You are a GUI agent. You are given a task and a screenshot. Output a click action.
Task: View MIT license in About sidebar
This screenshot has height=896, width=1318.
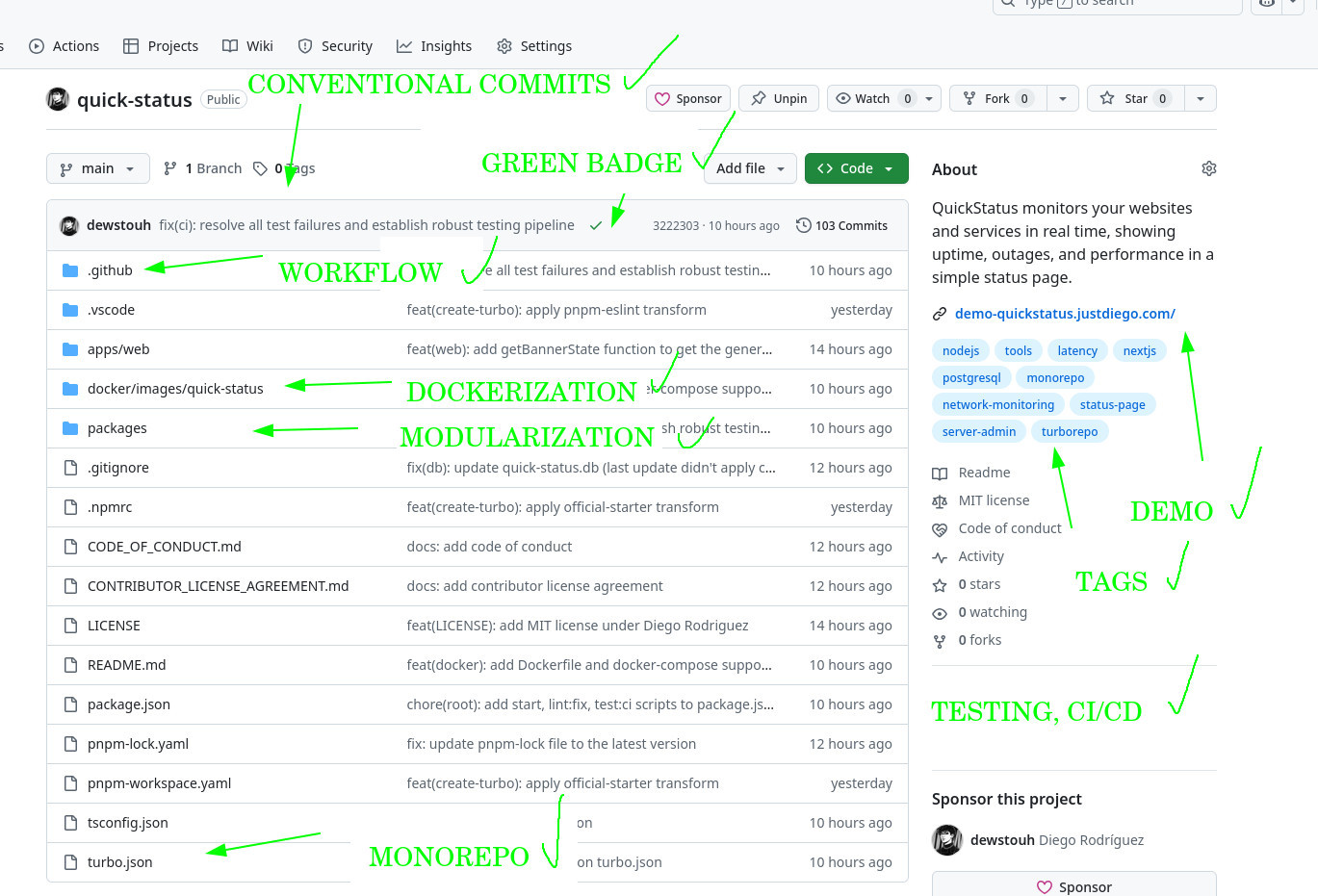point(981,500)
